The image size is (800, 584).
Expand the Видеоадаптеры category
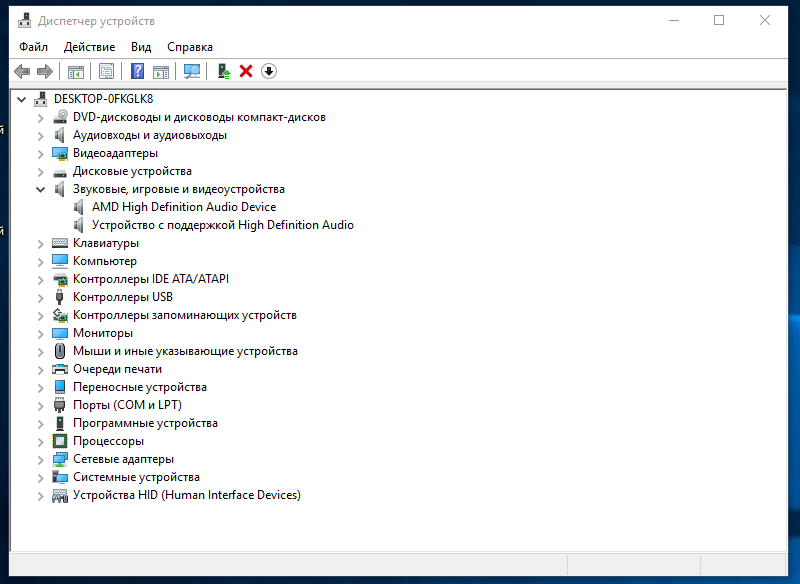[x=41, y=153]
